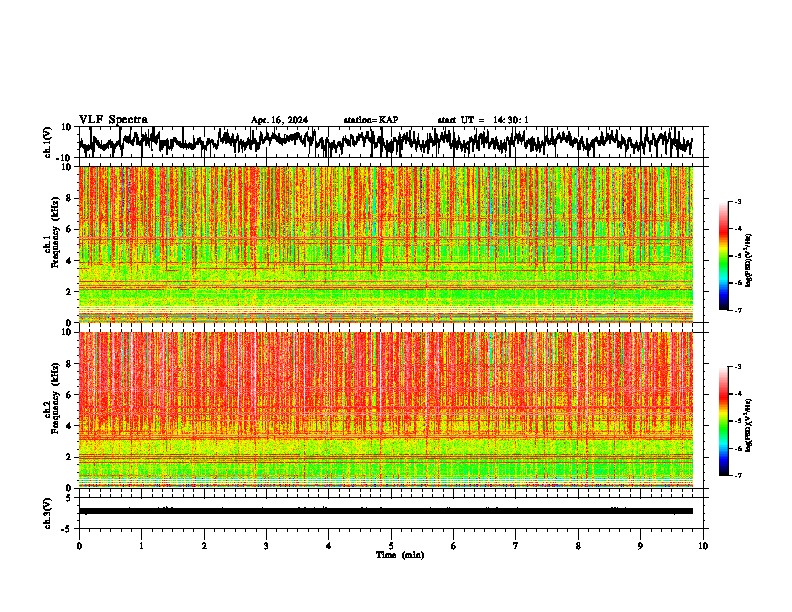Click the "-7" label on ch.2 colorbar
The image size is (792, 612).
(x=737, y=475)
